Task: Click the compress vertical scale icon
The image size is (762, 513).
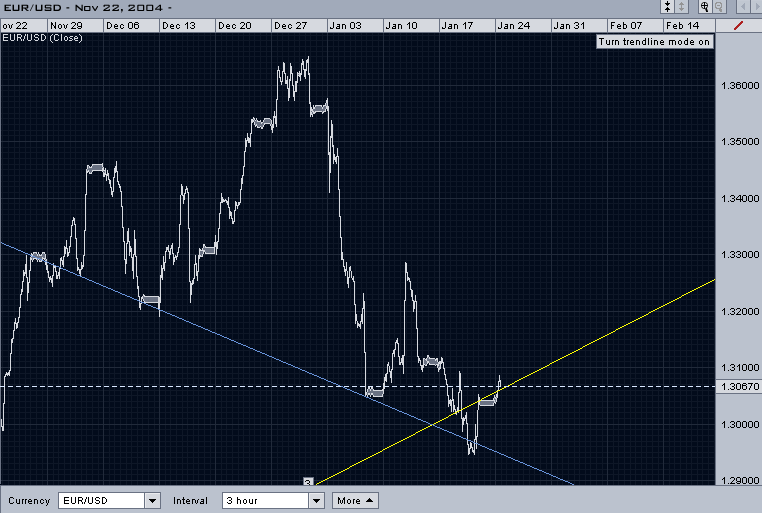Action: 668,7
